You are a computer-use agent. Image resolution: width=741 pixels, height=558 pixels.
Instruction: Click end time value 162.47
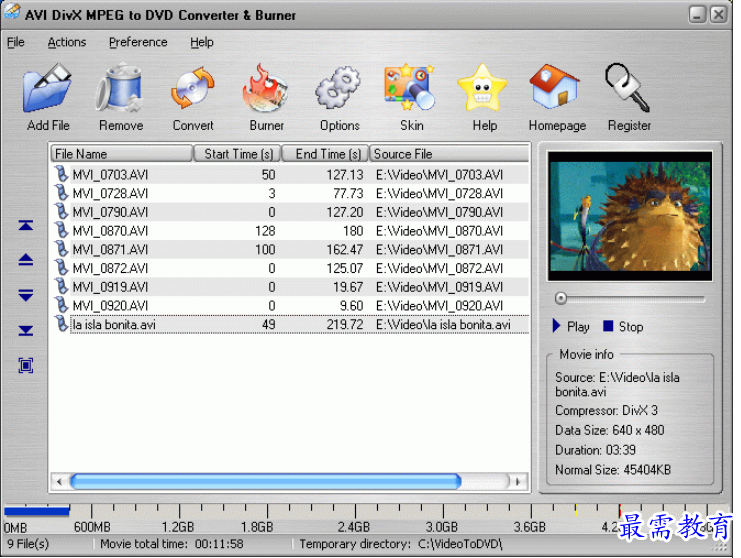(x=345, y=249)
